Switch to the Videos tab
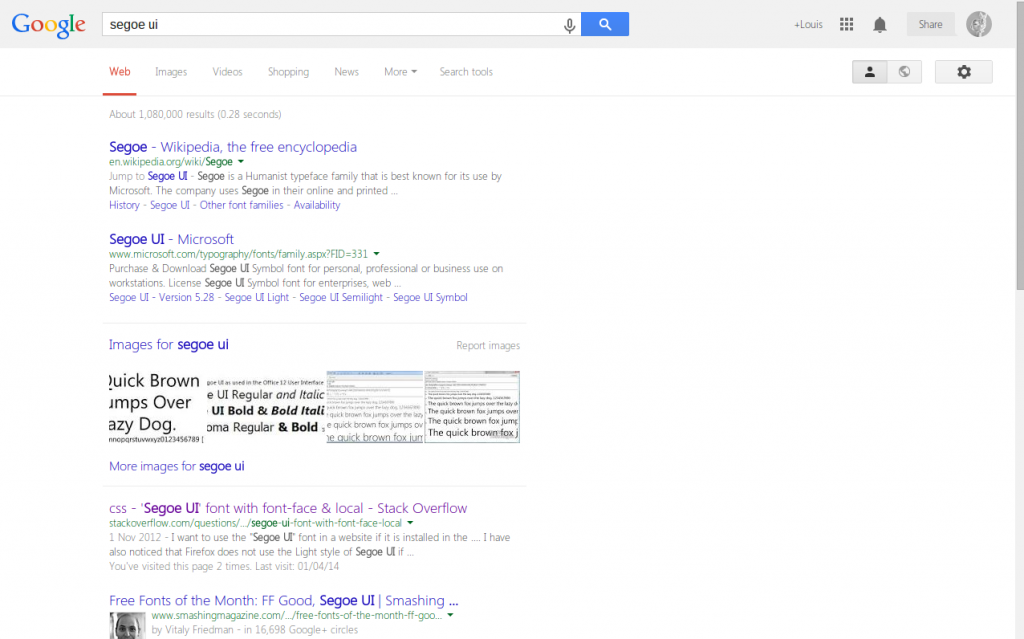1024x639 pixels. pos(227,72)
